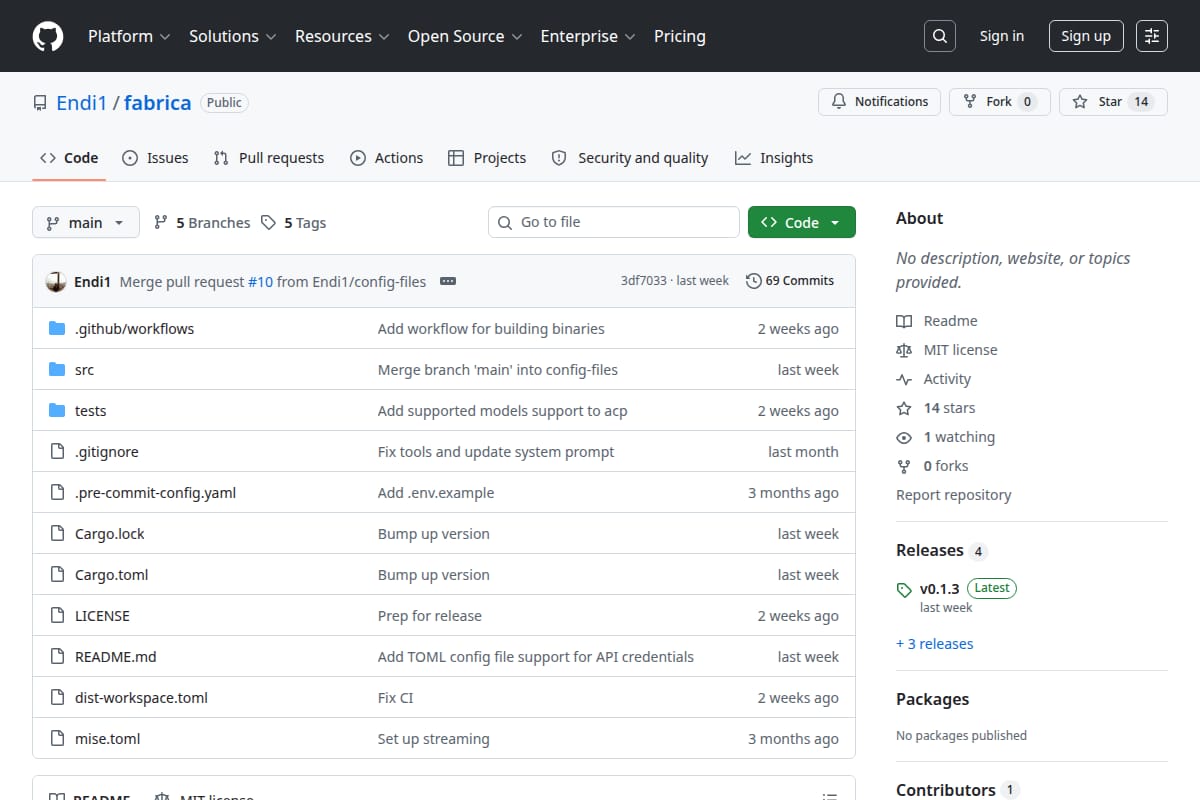The height and width of the screenshot is (800, 1200).
Task: Open the Cargo.lock file
Action: [x=109, y=534]
